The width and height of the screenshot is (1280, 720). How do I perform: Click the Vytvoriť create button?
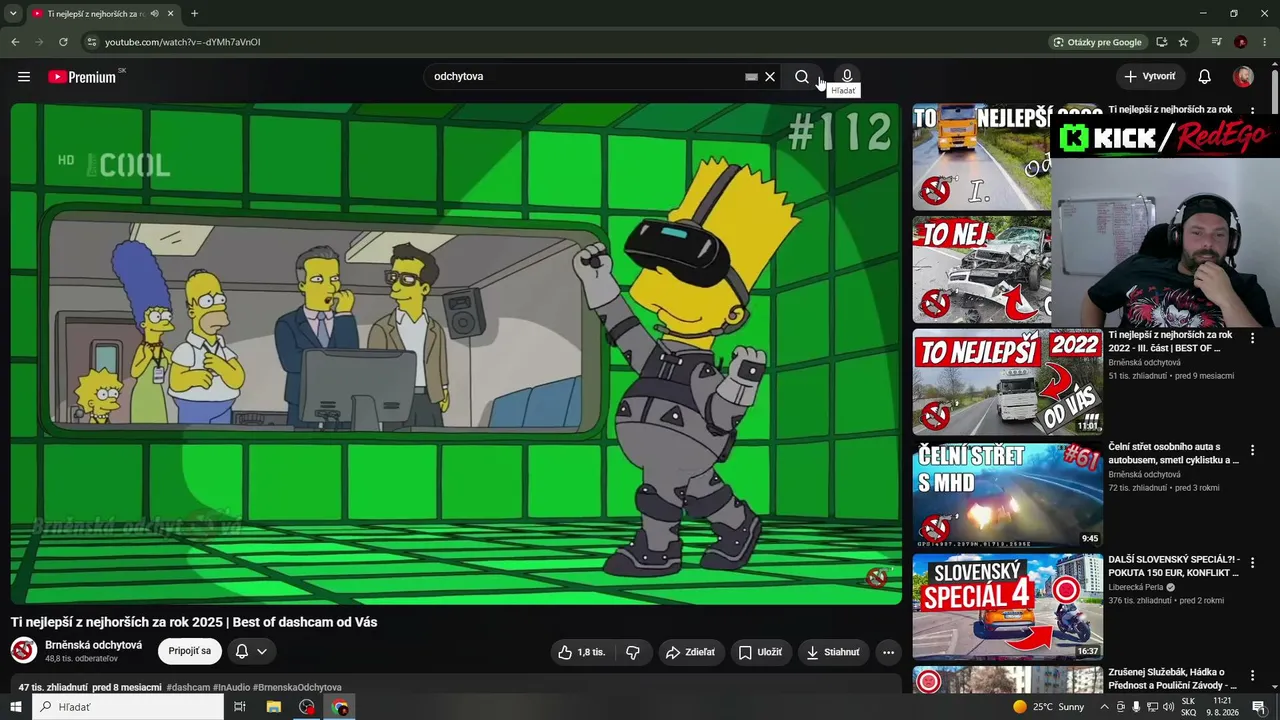(x=1150, y=77)
